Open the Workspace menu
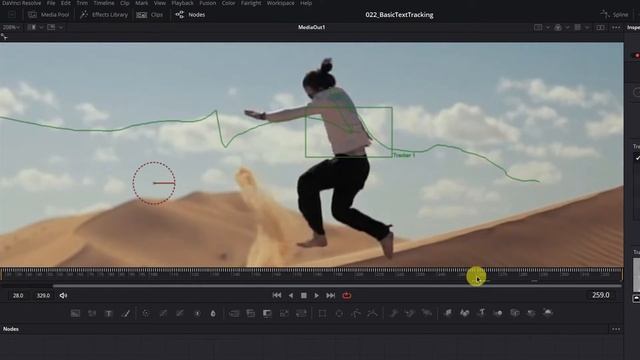This screenshot has width=640, height=360. [x=280, y=3]
